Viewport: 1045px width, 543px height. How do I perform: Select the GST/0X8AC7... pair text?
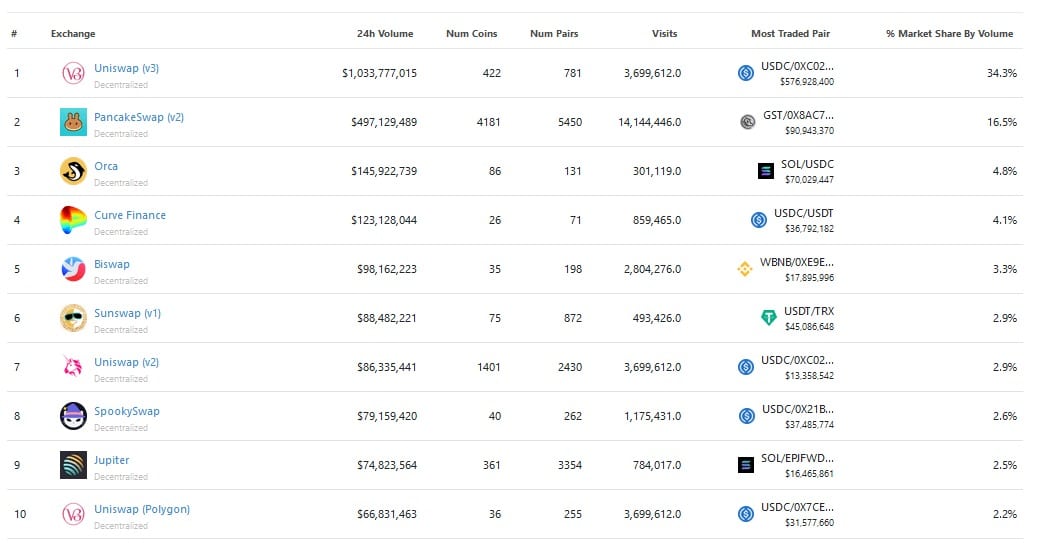798,115
